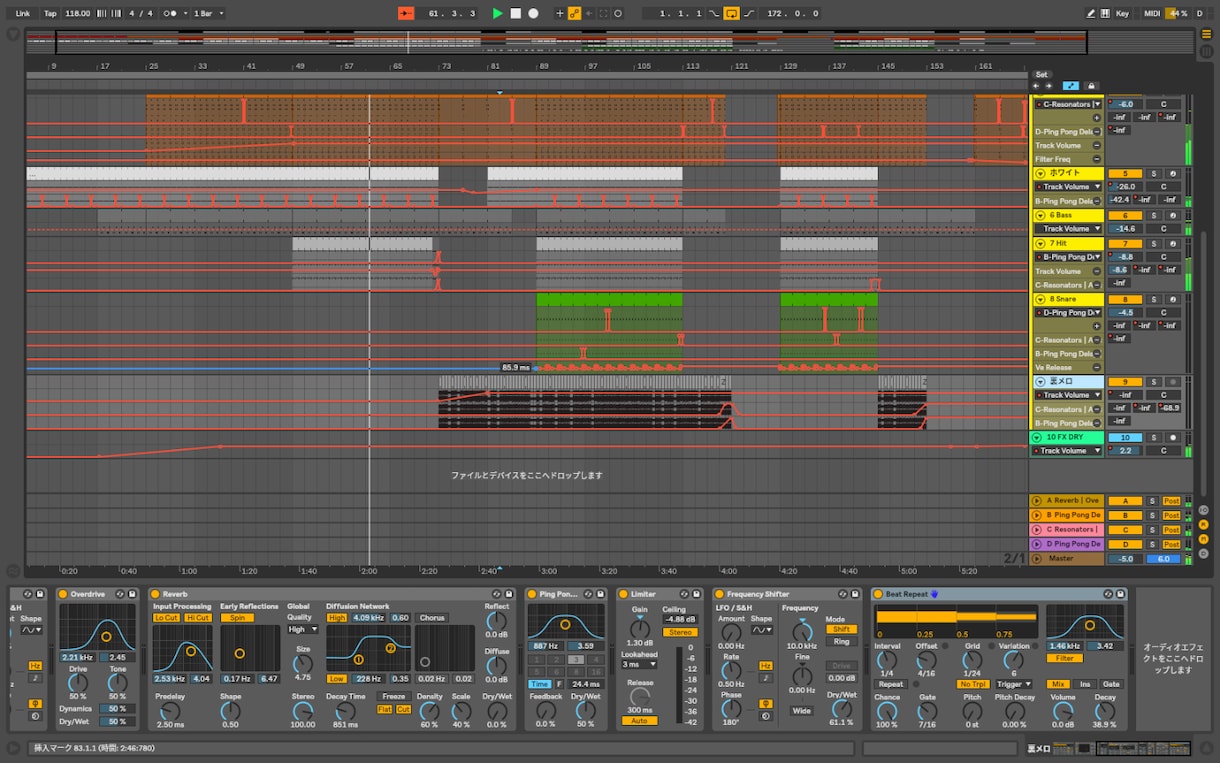Toggle the ホワイト track activator 5

(1125, 173)
